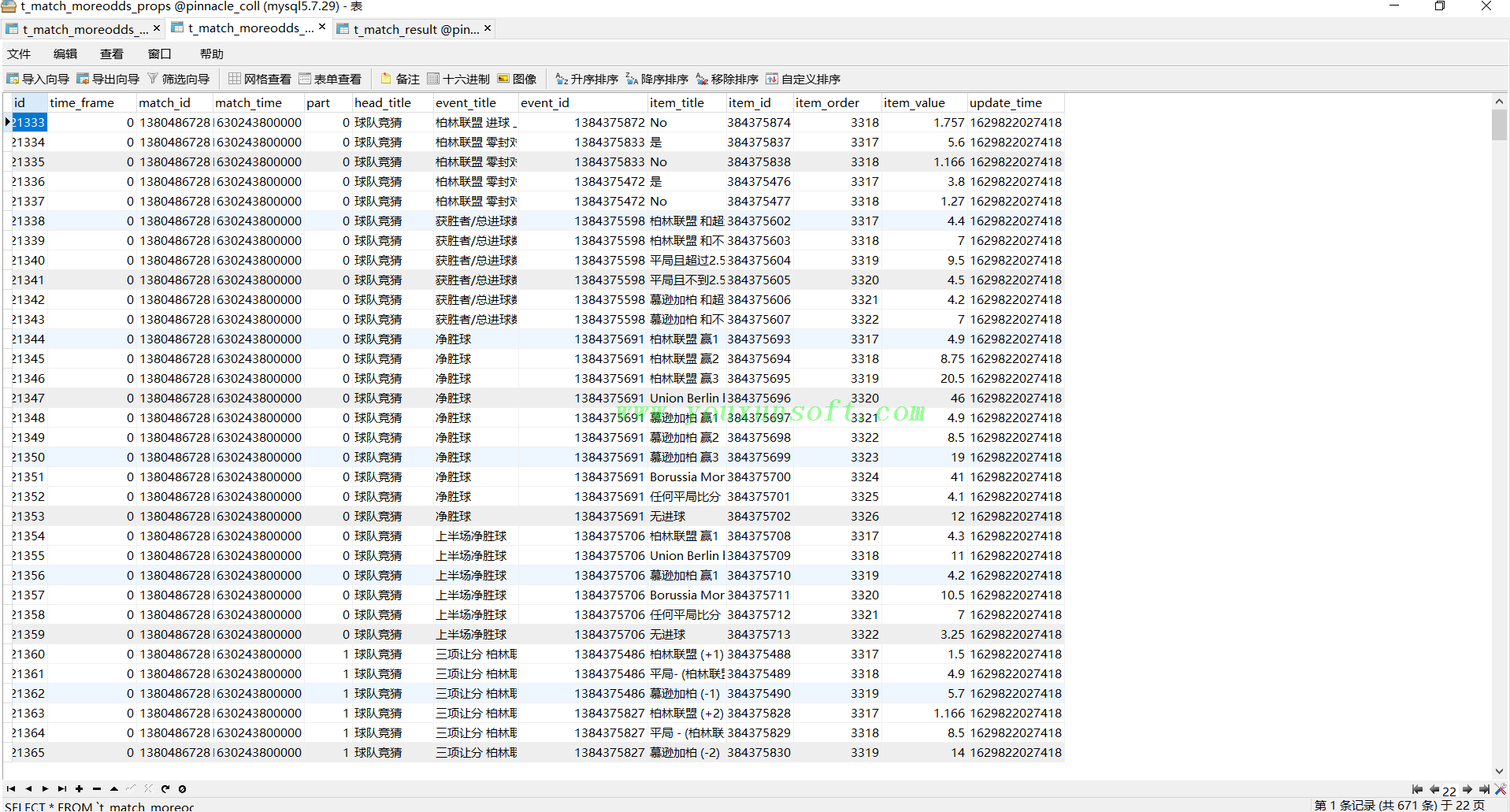Switch to 表单查看 form view

click(x=330, y=79)
